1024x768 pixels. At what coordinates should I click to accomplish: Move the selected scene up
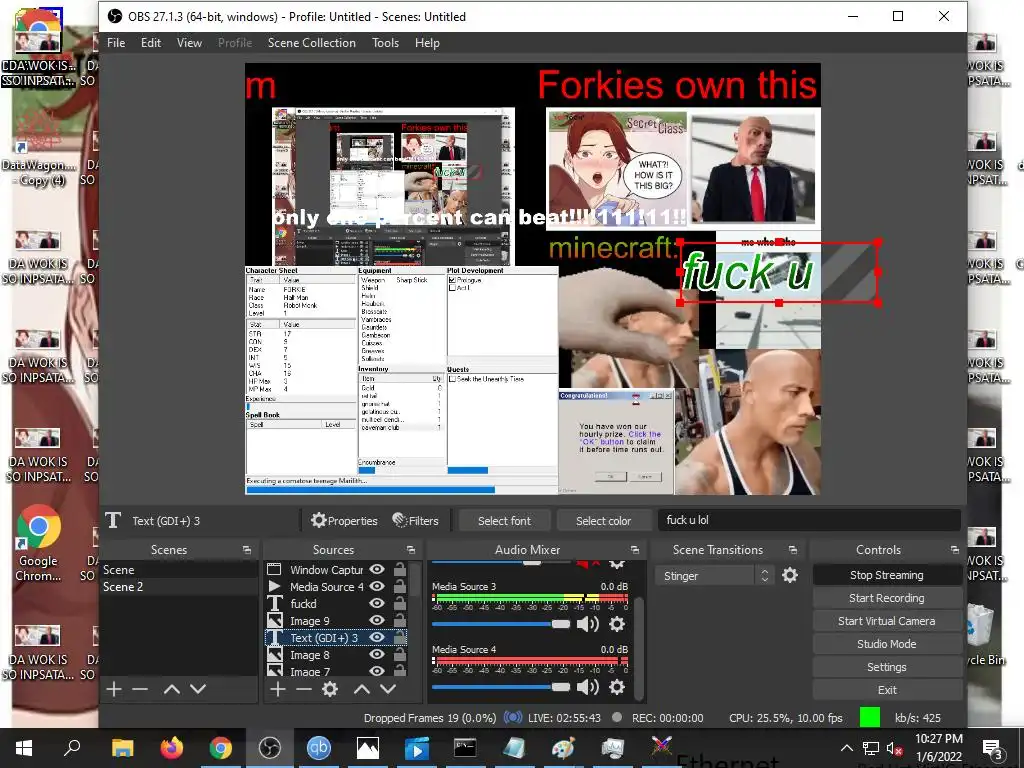[172, 689]
